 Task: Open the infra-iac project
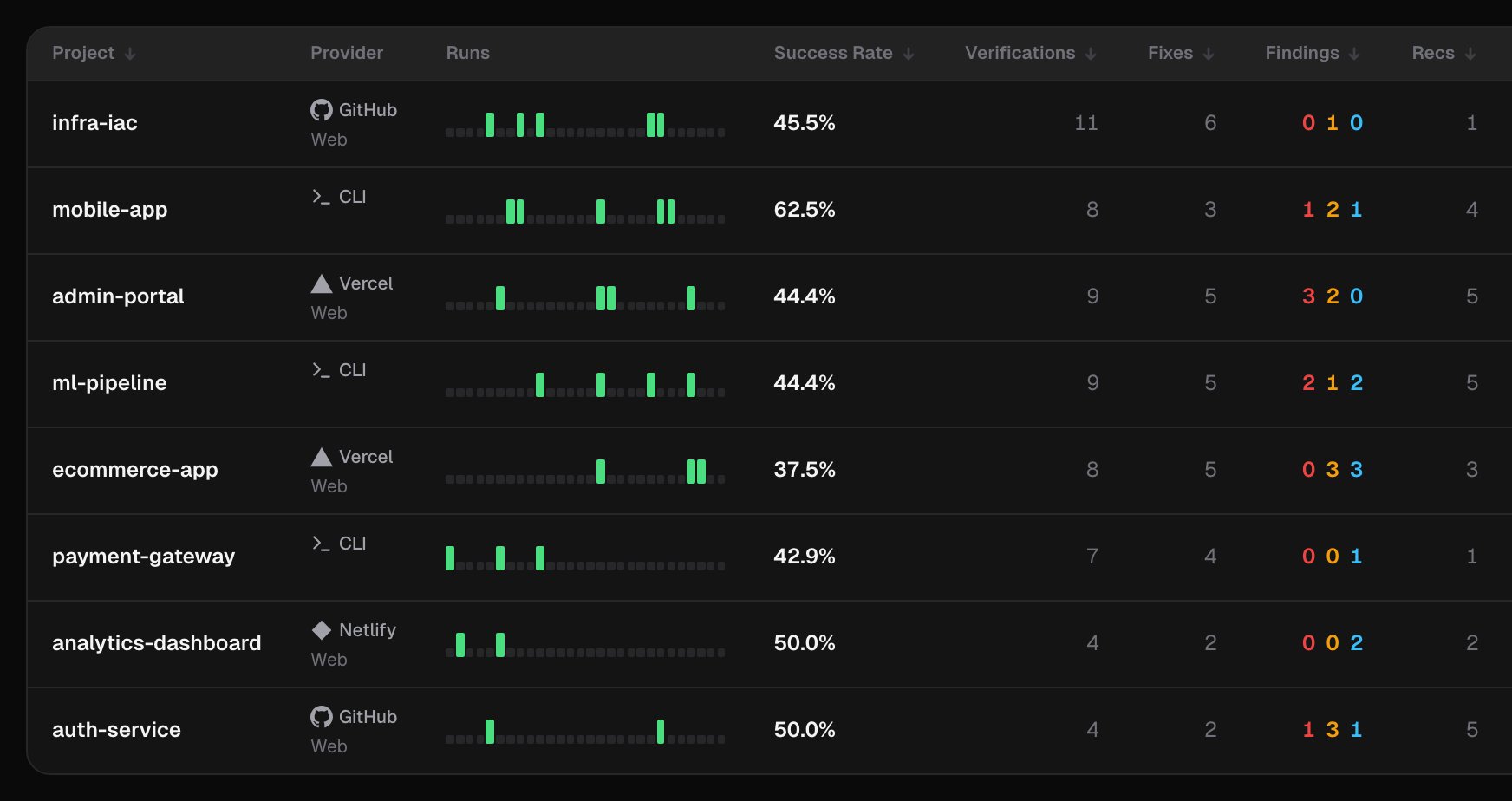(x=94, y=123)
